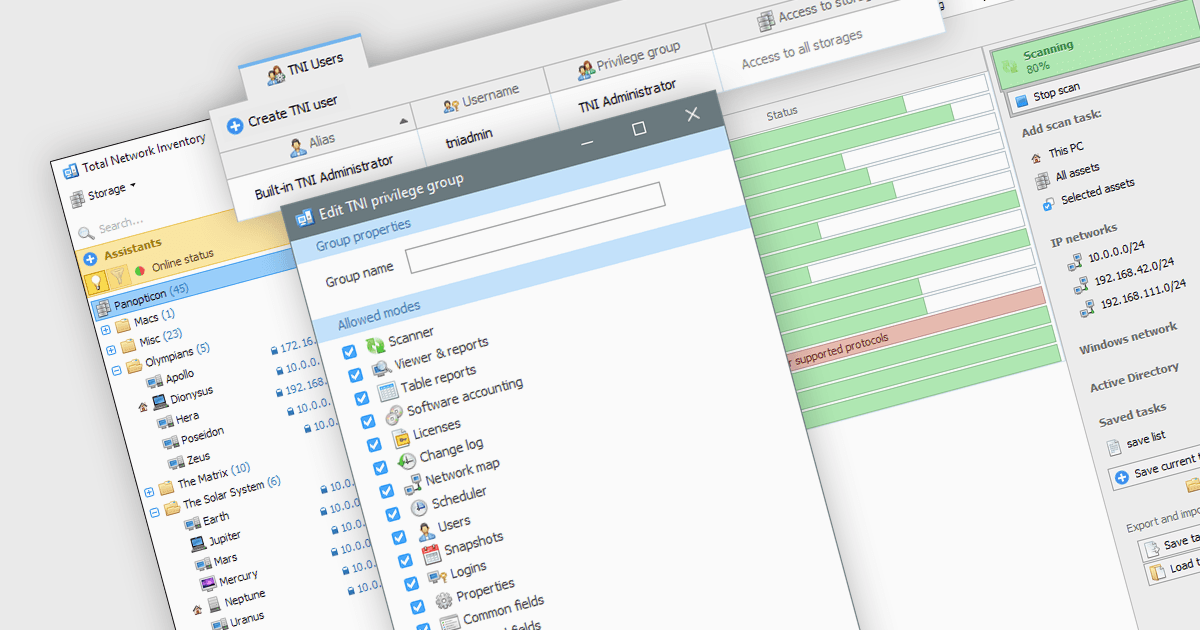Collapse The Solar System folder node
Screen dimensions: 1200x630
pos(155,510)
